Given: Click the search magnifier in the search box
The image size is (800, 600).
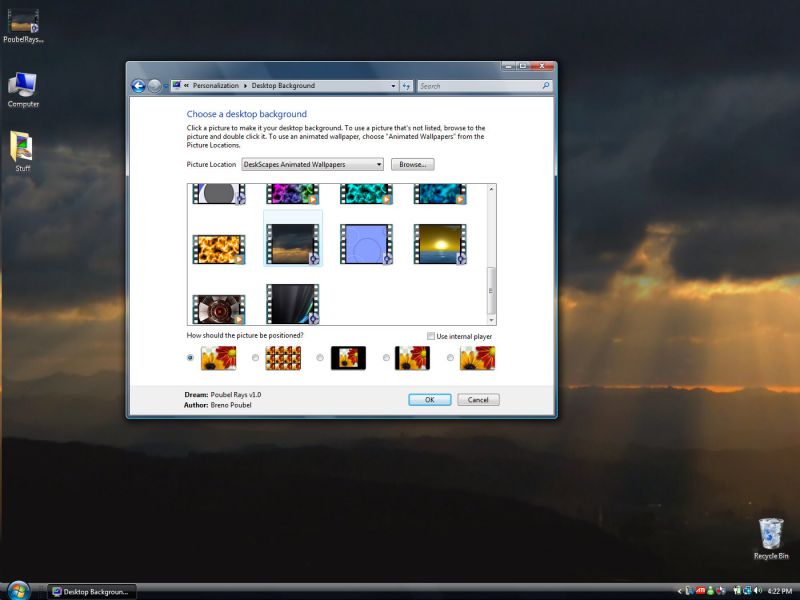Looking at the screenshot, I should click(548, 86).
